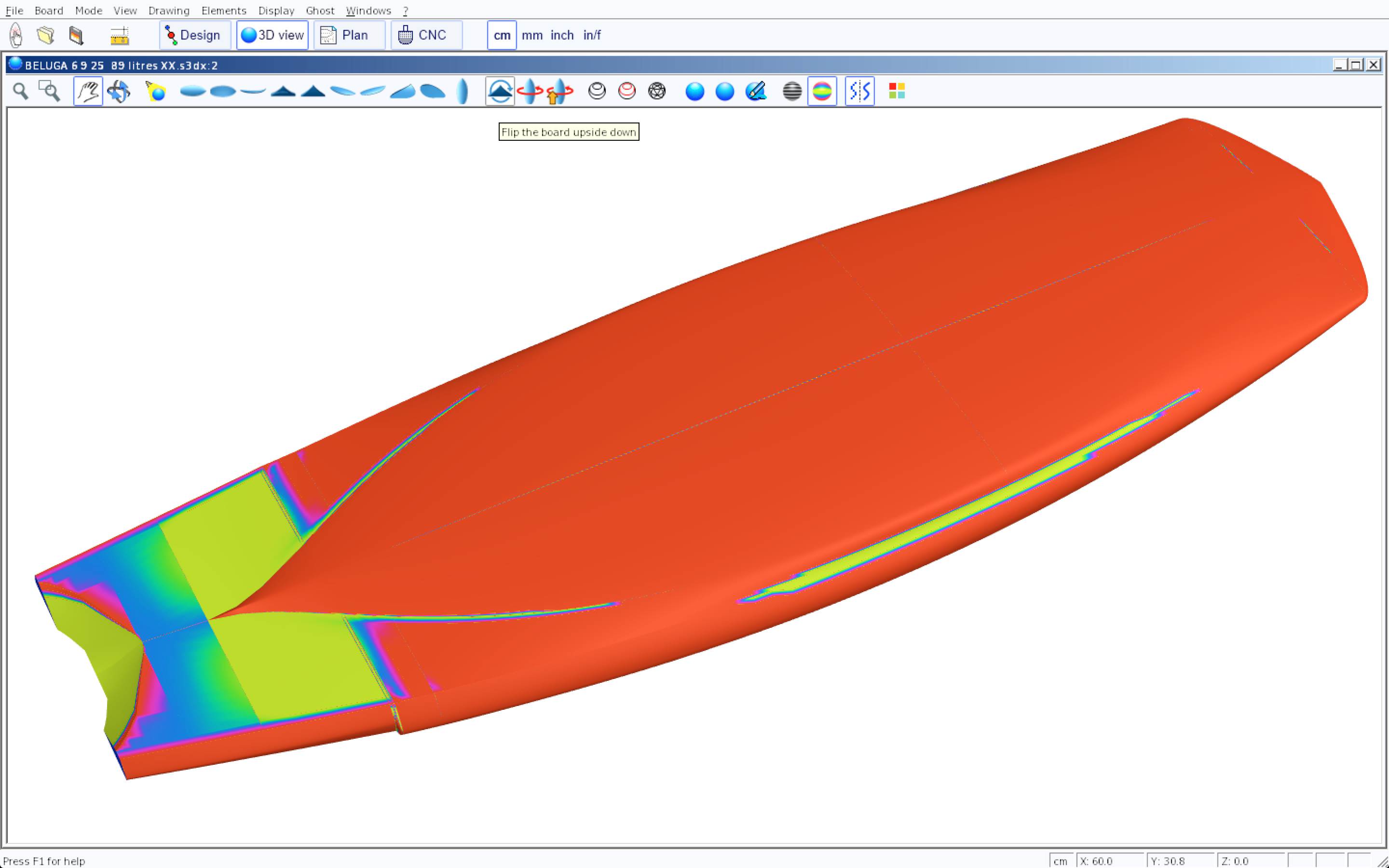Open the Ghost menu
Screen dimensions: 1389x868
(x=320, y=10)
